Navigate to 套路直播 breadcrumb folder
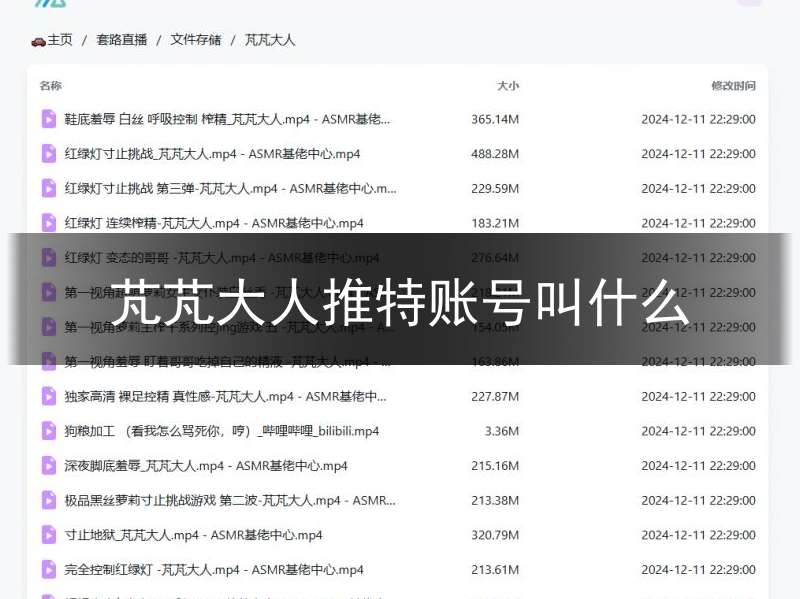This screenshot has width=800, height=599. point(121,40)
